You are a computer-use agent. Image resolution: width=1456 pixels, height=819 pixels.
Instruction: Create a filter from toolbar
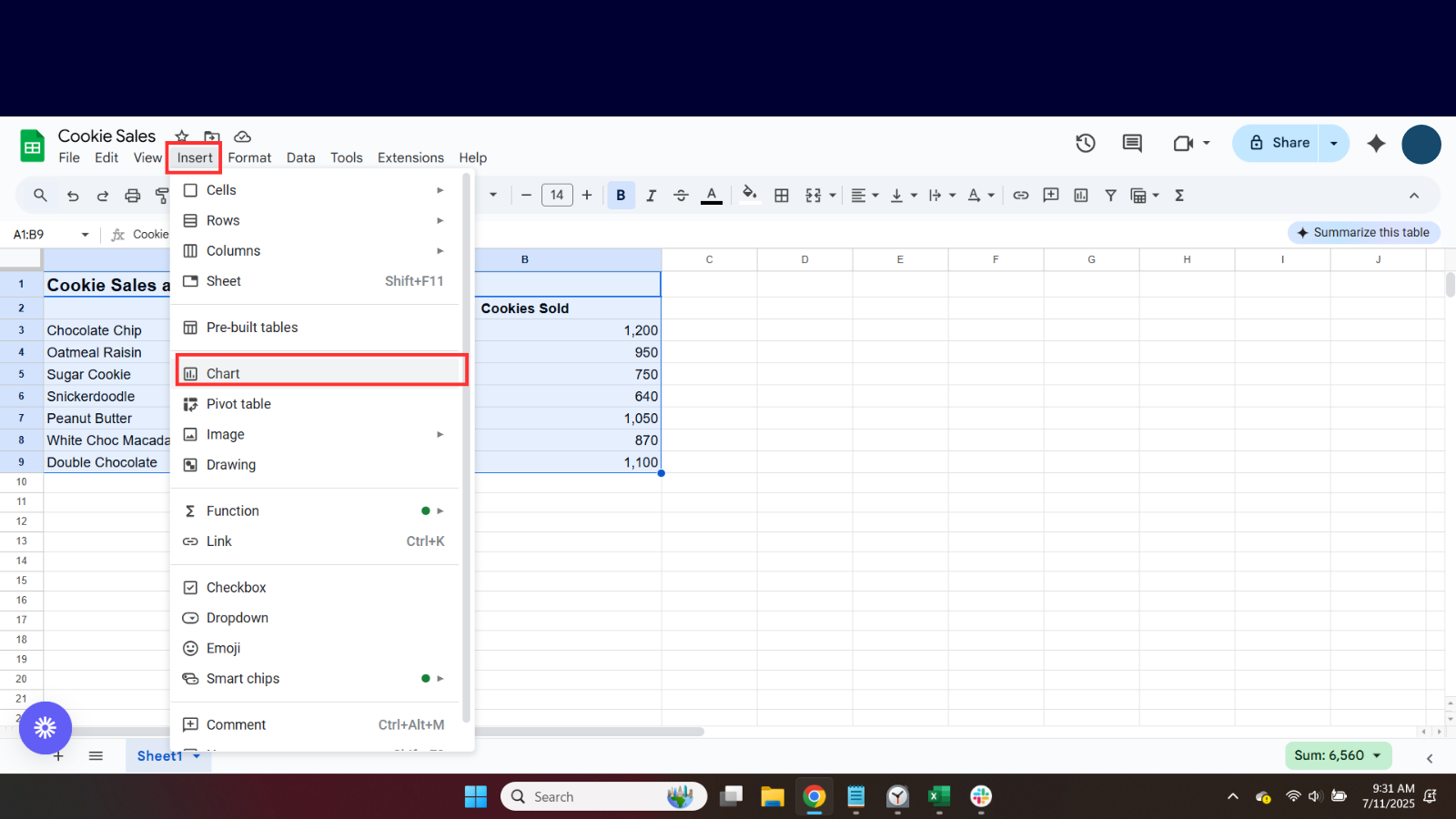(x=1110, y=196)
